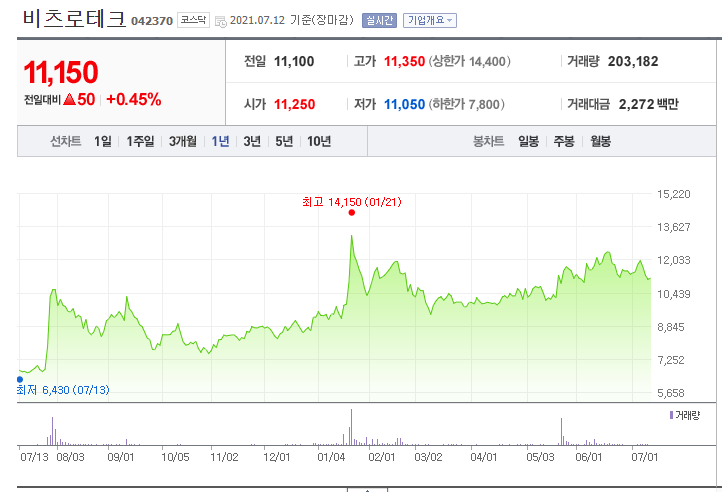722x492 pixels.
Task: Open the 기업개요 dropdown
Action: tap(430, 20)
